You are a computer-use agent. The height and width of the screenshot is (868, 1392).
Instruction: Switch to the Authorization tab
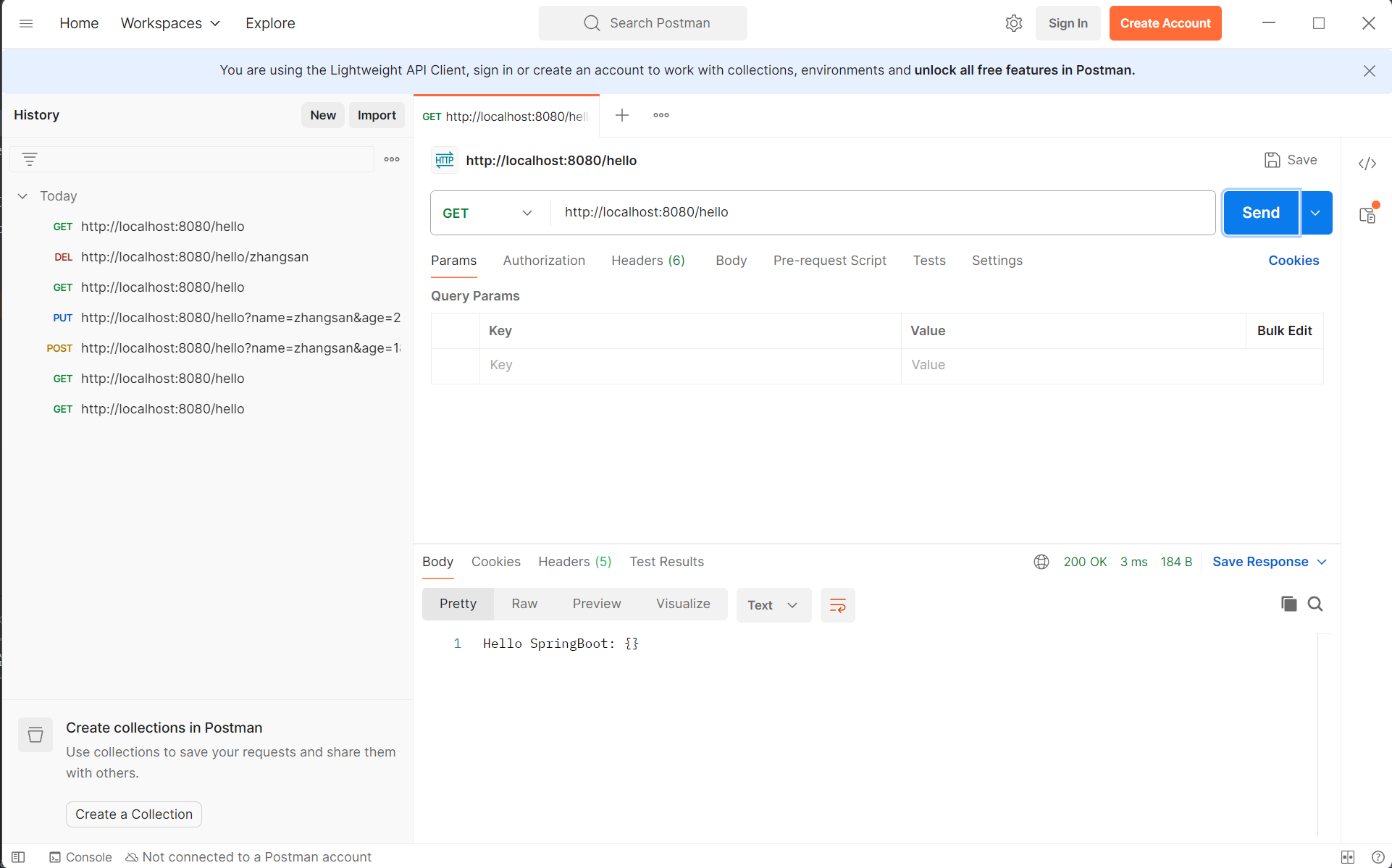click(x=544, y=261)
